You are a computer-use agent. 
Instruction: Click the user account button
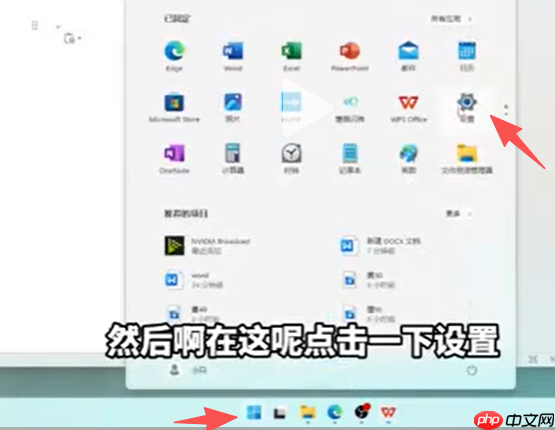(188, 370)
